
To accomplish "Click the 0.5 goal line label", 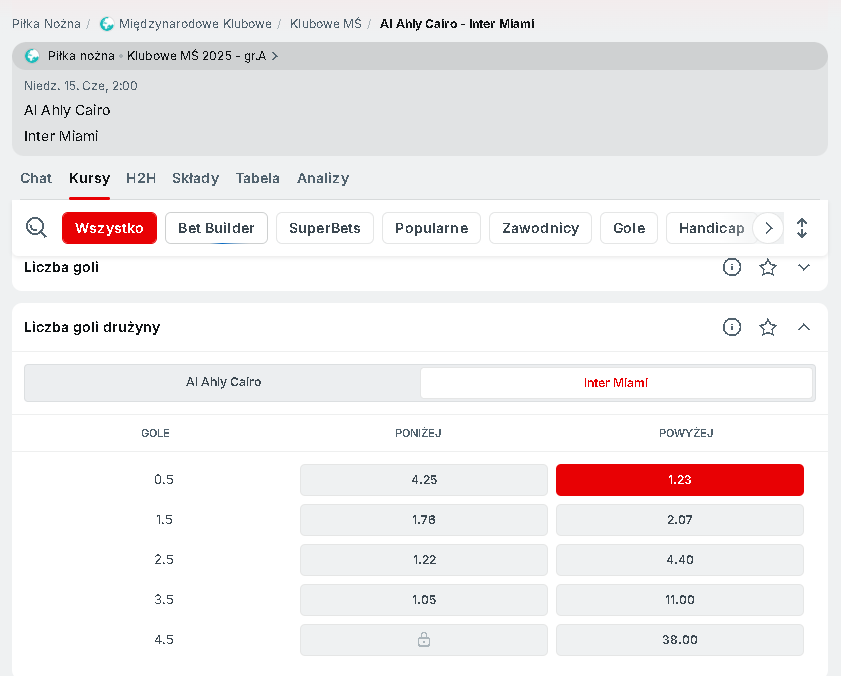I will 164,480.
